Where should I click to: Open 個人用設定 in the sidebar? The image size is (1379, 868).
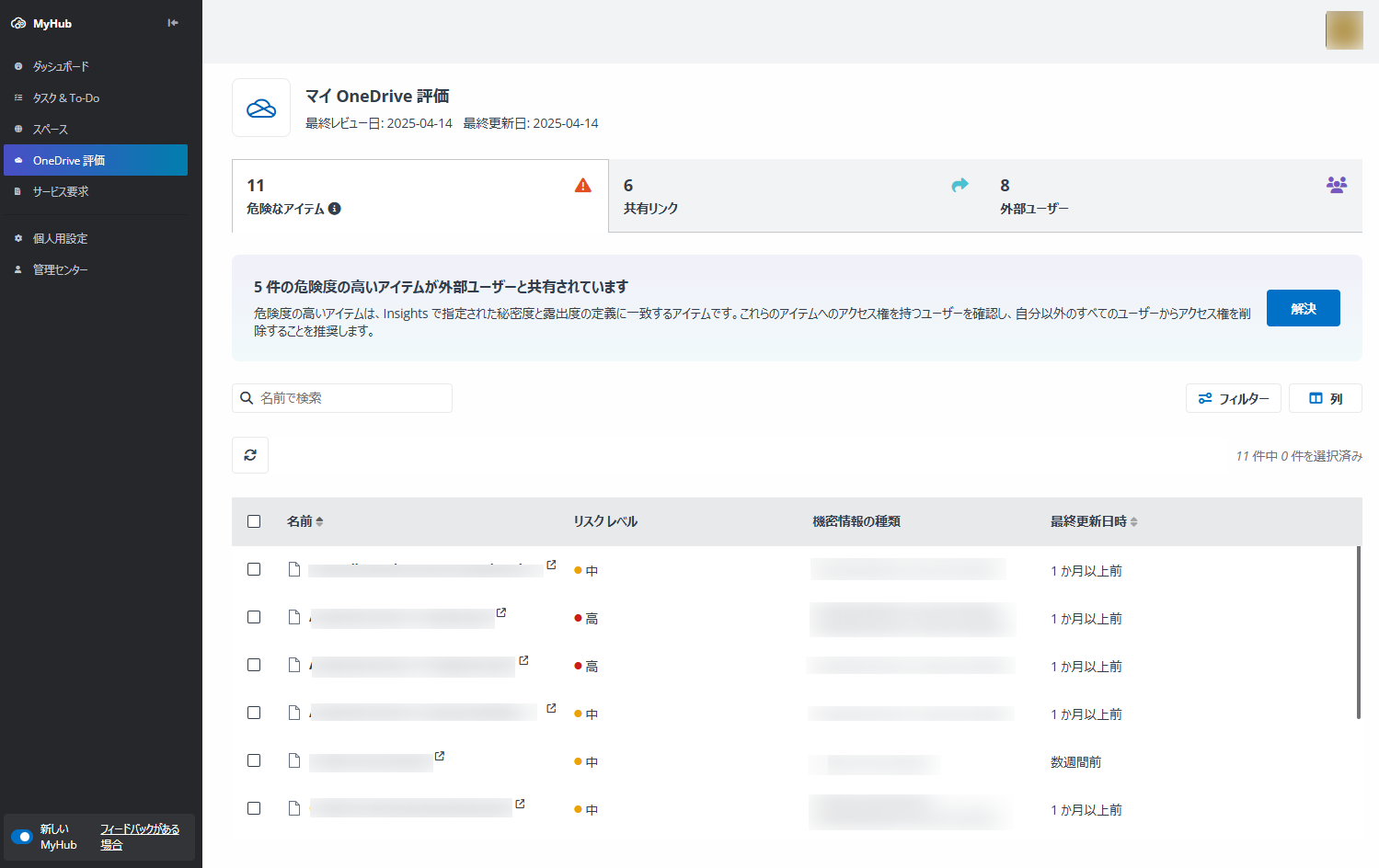point(96,238)
